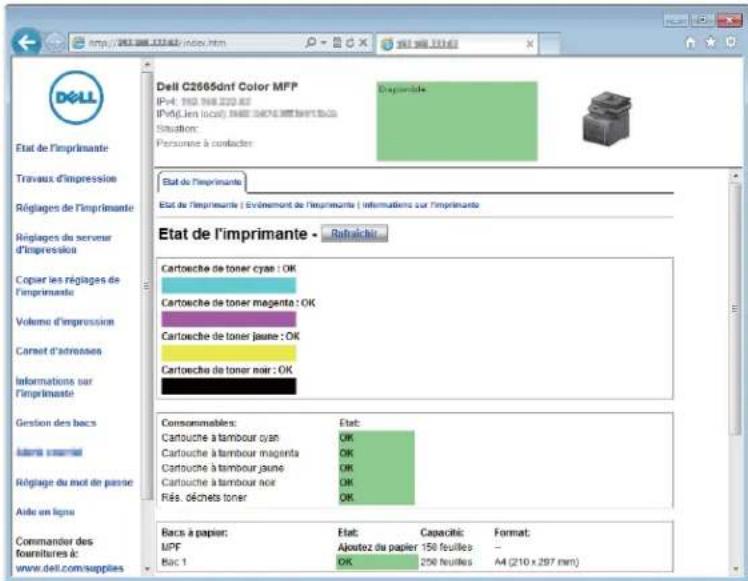The height and width of the screenshot is (581, 748).
Task: Open Réglages de l'imprimante in sidebar
Action: pos(75,208)
